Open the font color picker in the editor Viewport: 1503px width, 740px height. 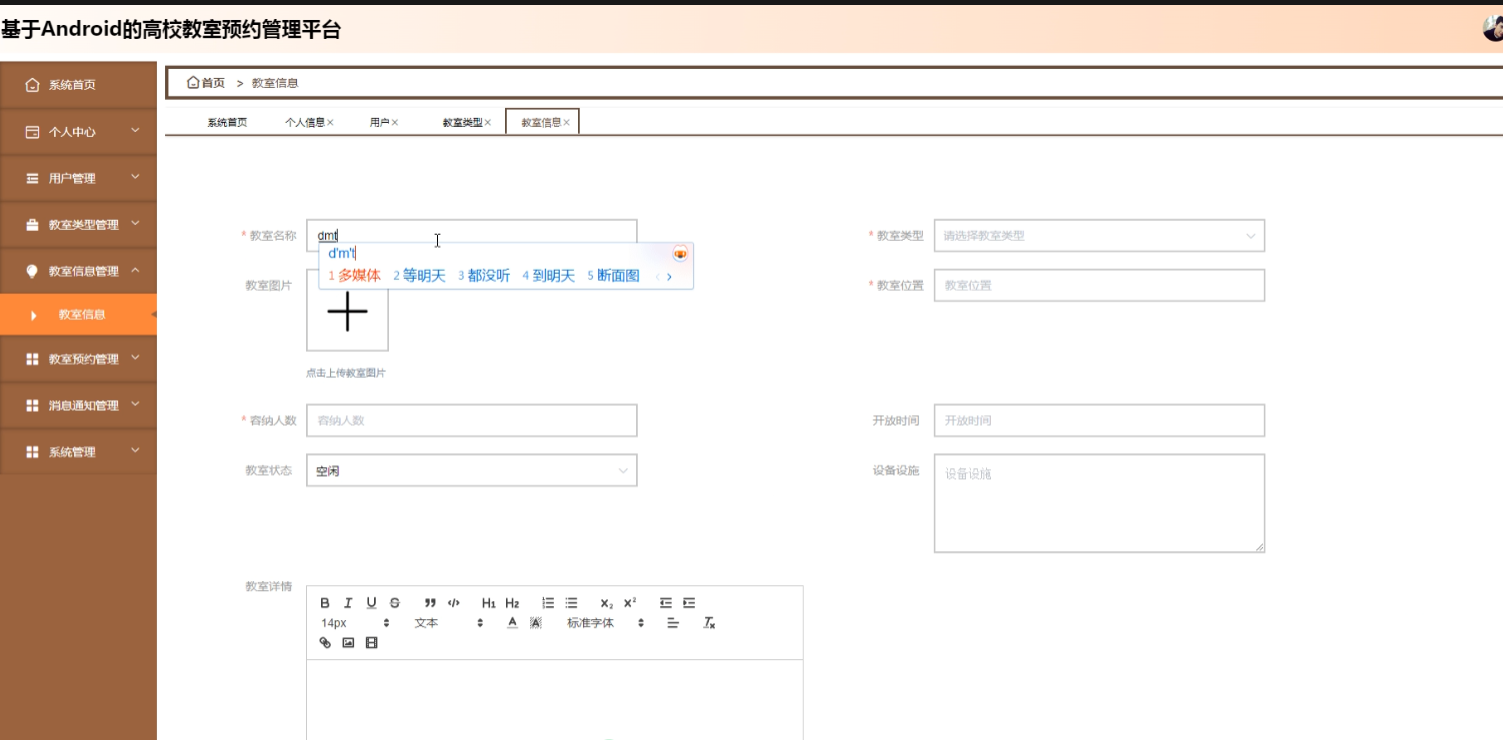click(511, 623)
